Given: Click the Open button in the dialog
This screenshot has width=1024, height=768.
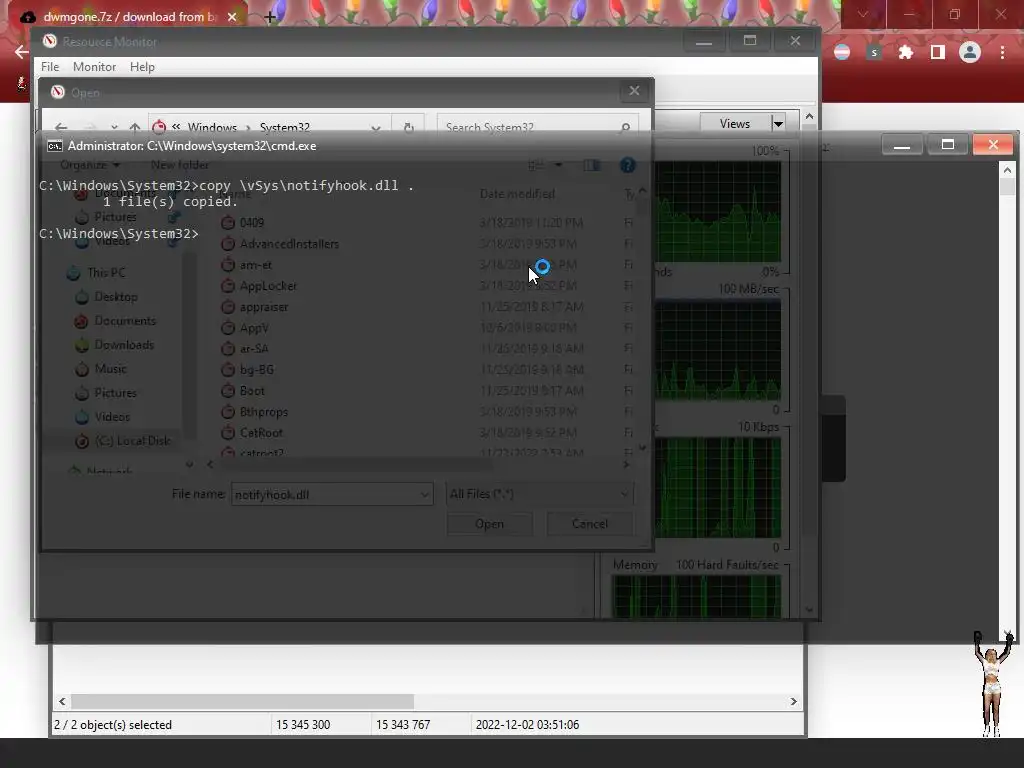Looking at the screenshot, I should (x=490, y=524).
